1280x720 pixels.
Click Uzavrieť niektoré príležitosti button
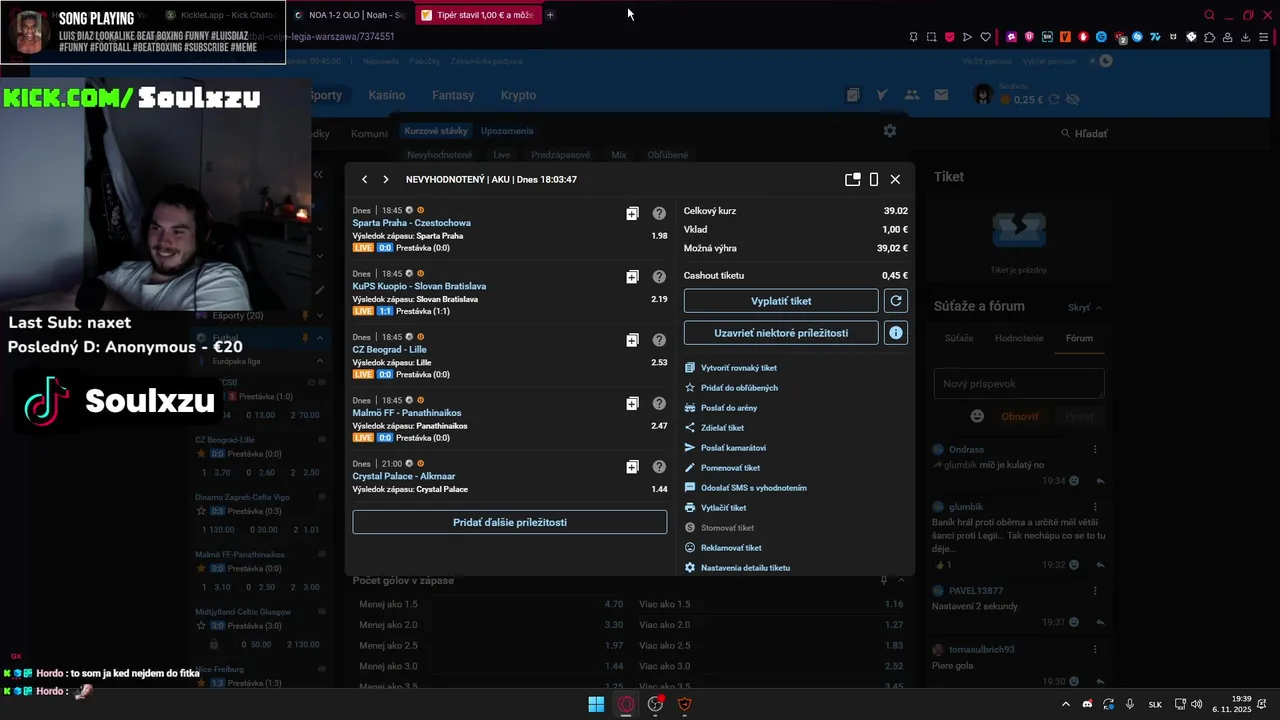pyautogui.click(x=781, y=333)
